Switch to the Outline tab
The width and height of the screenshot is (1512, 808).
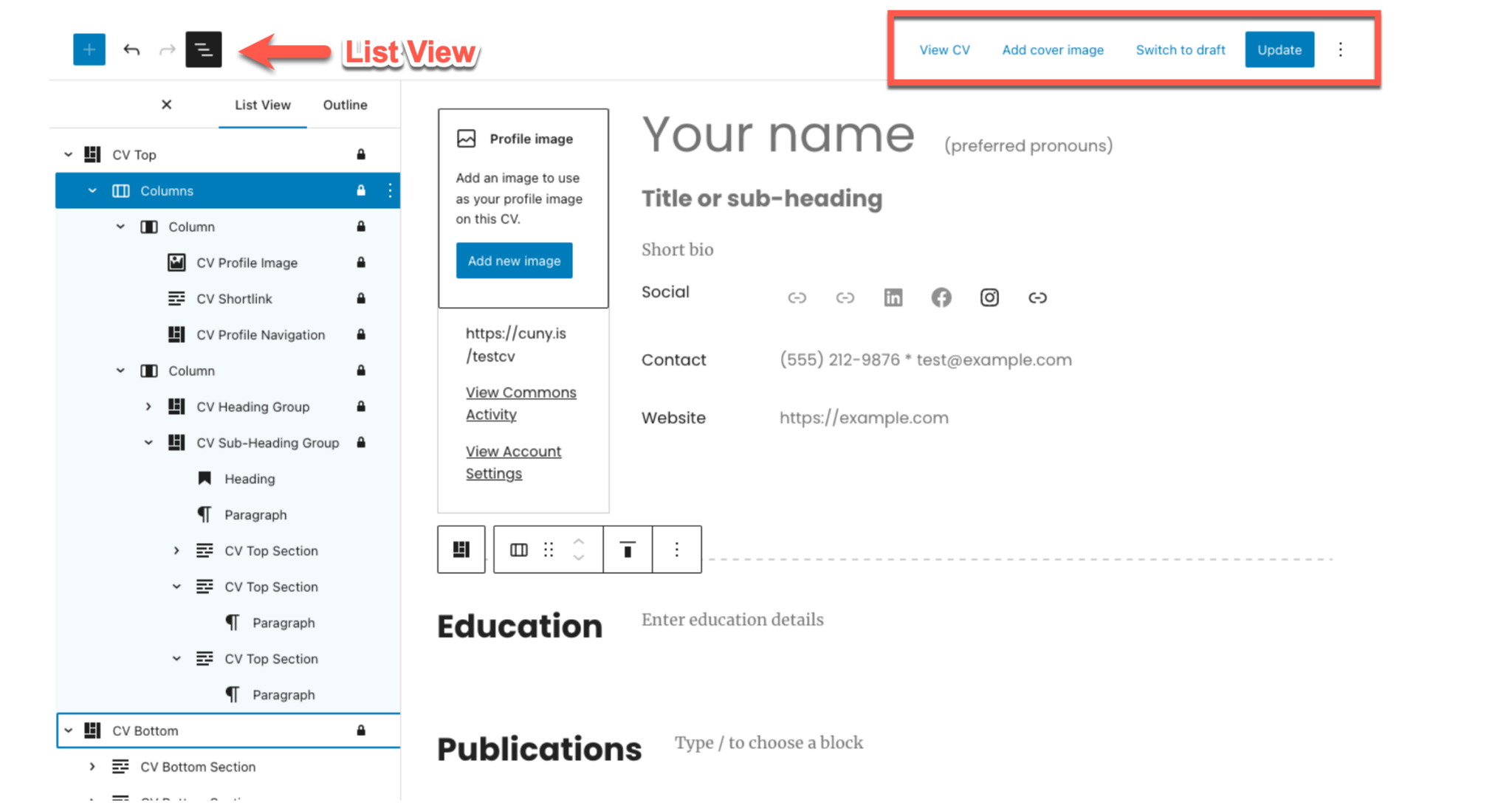tap(344, 105)
